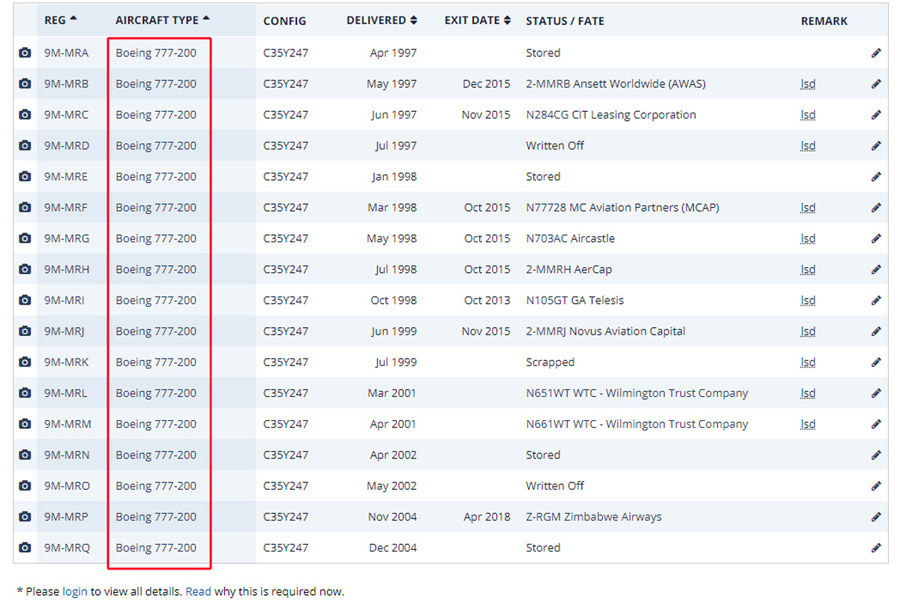Viewport: 900px width, 610px height.
Task: Click lsd remark in 9M-MRB row
Action: (808, 84)
